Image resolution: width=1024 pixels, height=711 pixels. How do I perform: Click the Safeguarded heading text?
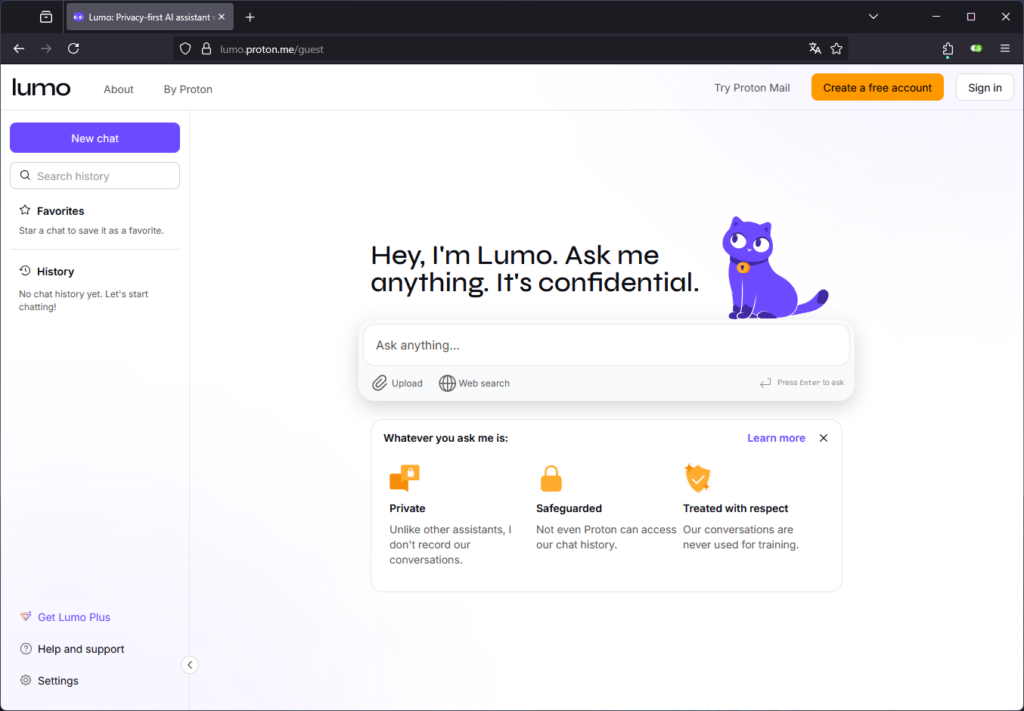point(569,508)
